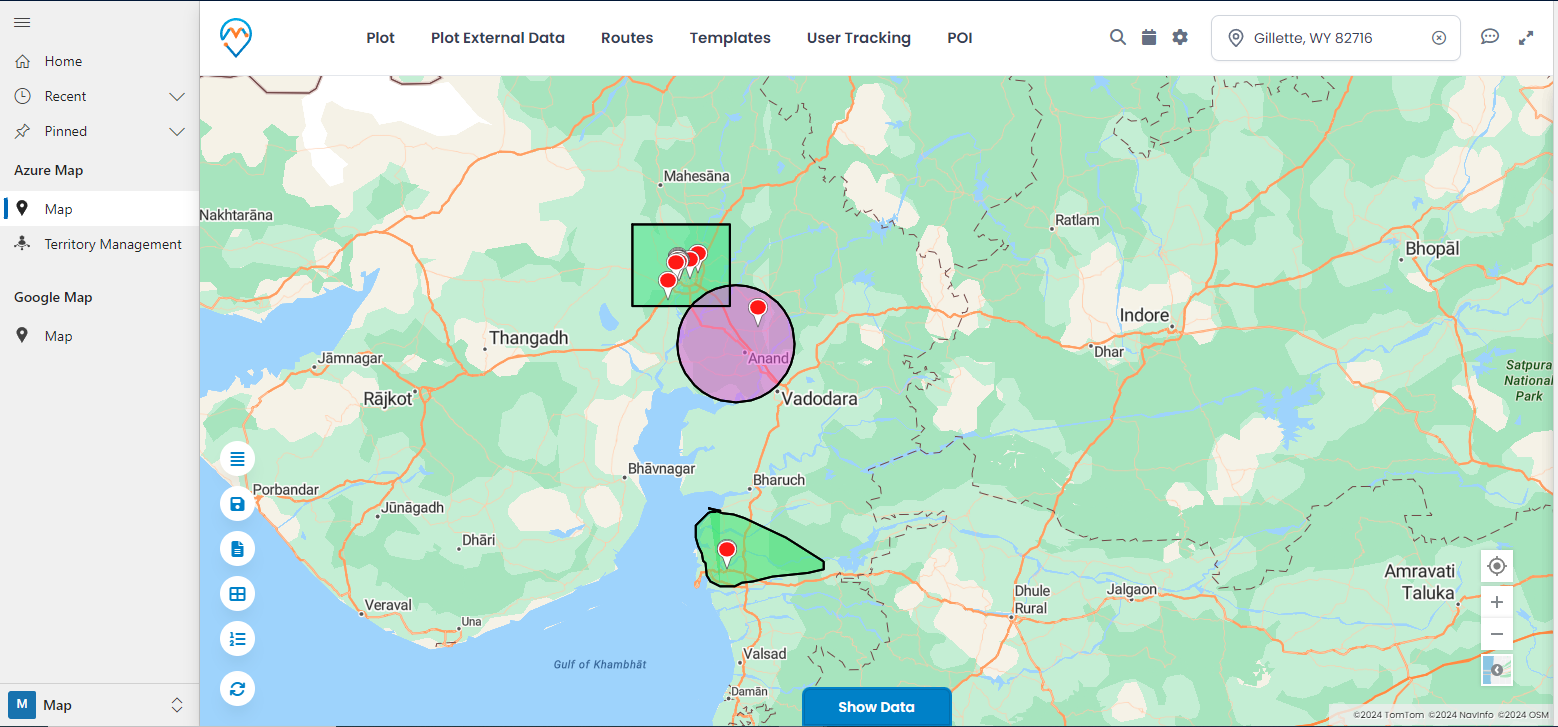Open the Routes menu
The height and width of the screenshot is (727, 1558).
point(627,38)
